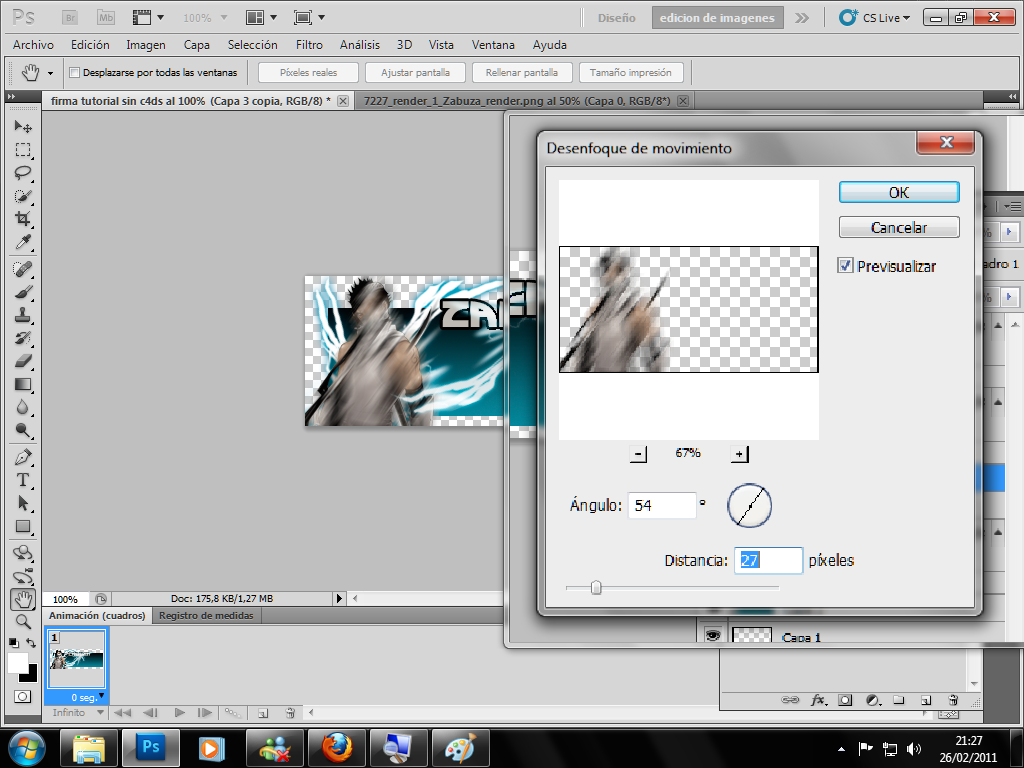Launch Mini Bridge from top bar

106,18
